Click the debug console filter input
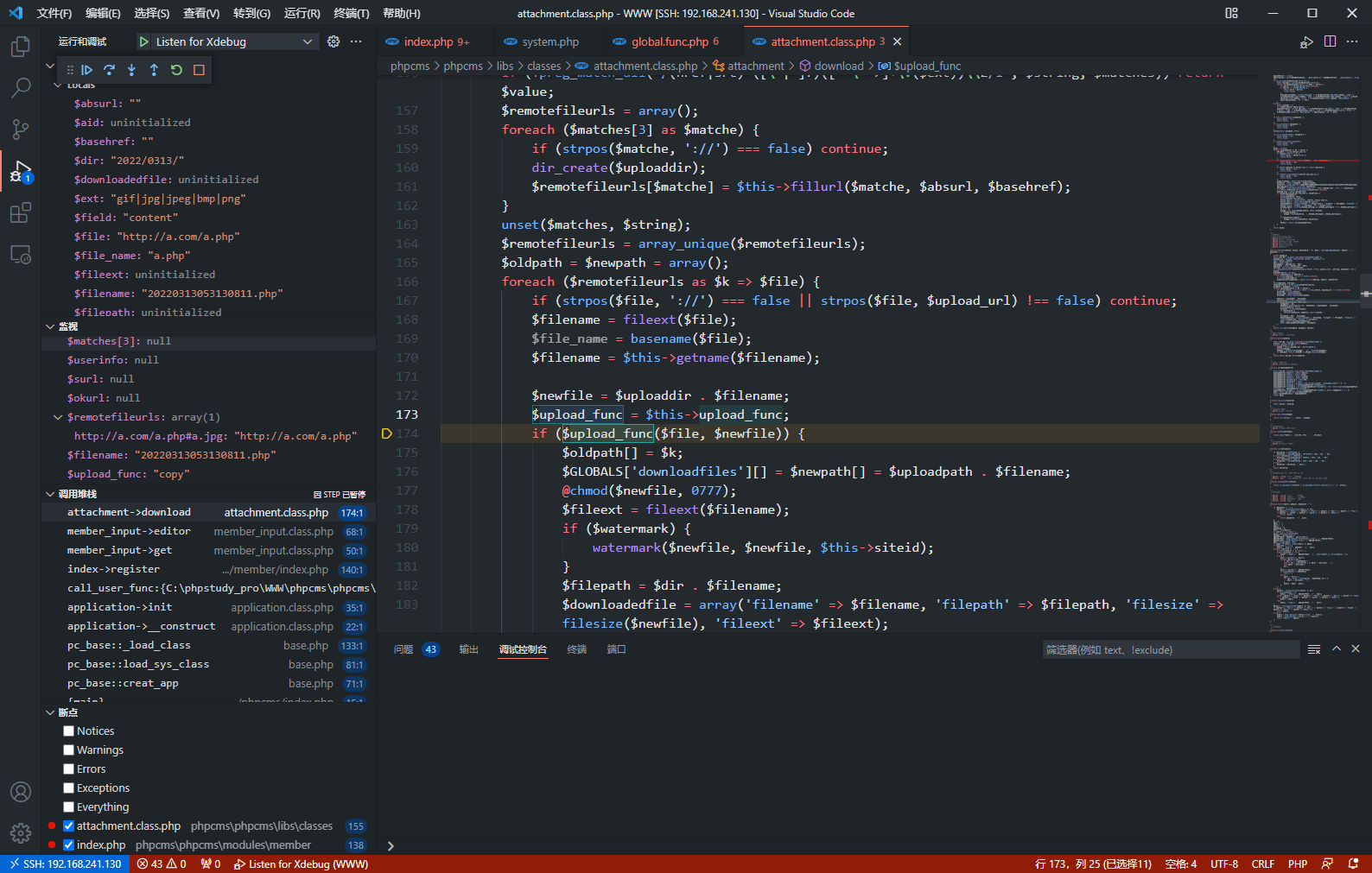This screenshot has height=873, width=1372. [x=1169, y=650]
